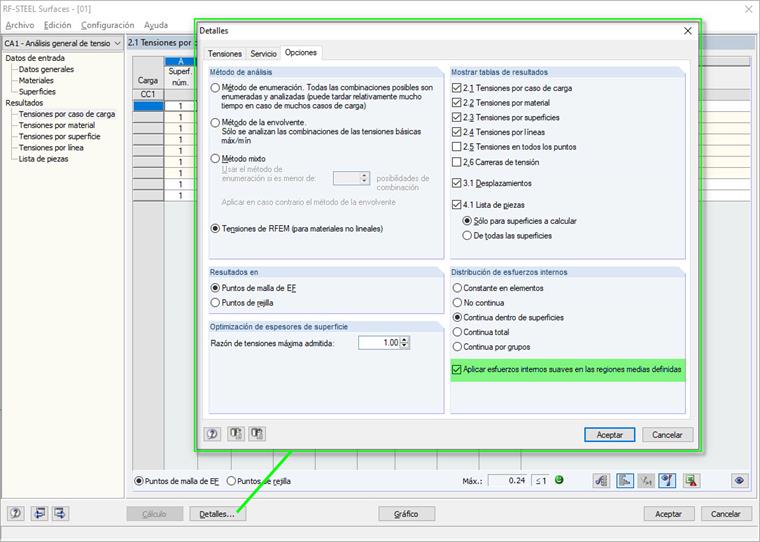Image resolution: width=760 pixels, height=542 pixels.
Task: Toggle the eye-and-member view selection icon
Action: (x=667, y=481)
